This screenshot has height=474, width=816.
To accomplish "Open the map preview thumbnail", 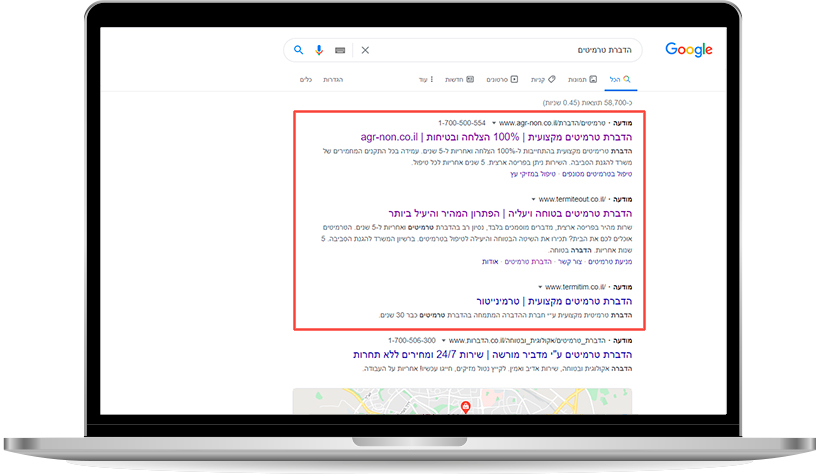I will [462, 401].
